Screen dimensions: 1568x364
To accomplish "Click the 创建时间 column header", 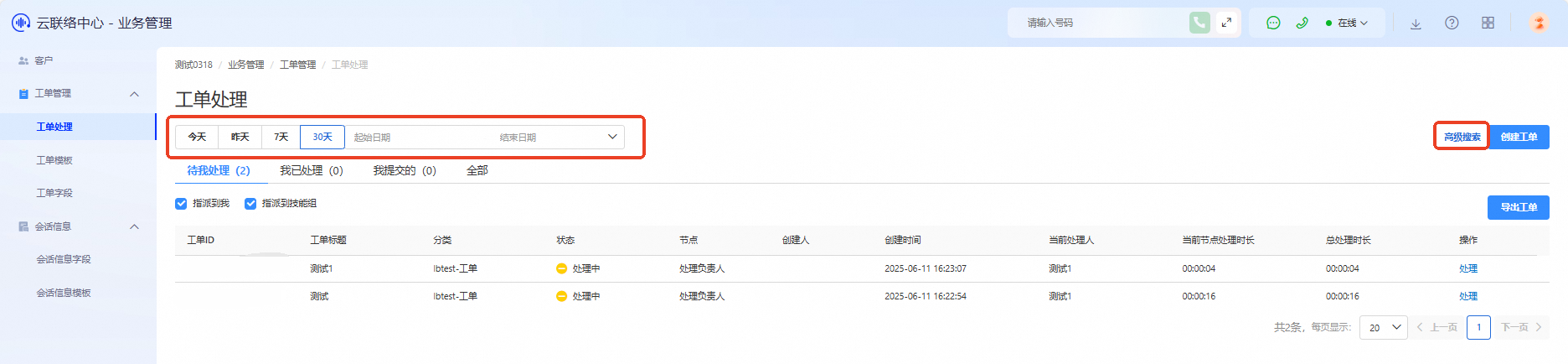I will 903,240.
